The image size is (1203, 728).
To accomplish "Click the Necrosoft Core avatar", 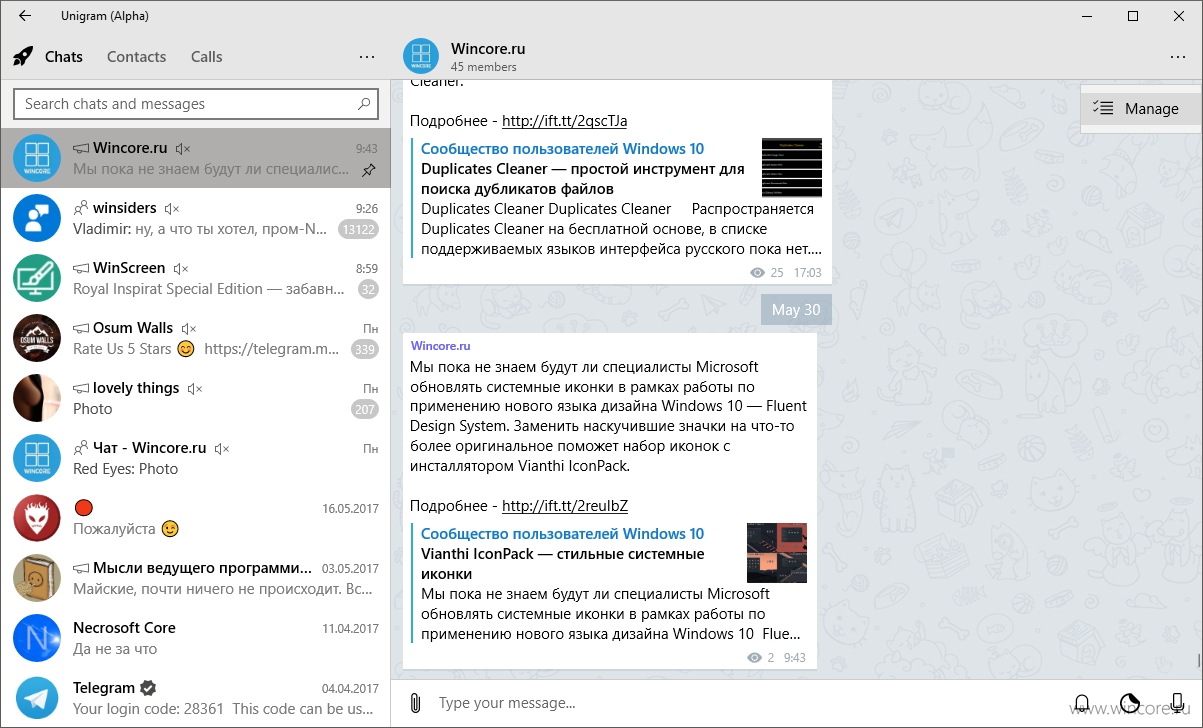I will coord(37,638).
